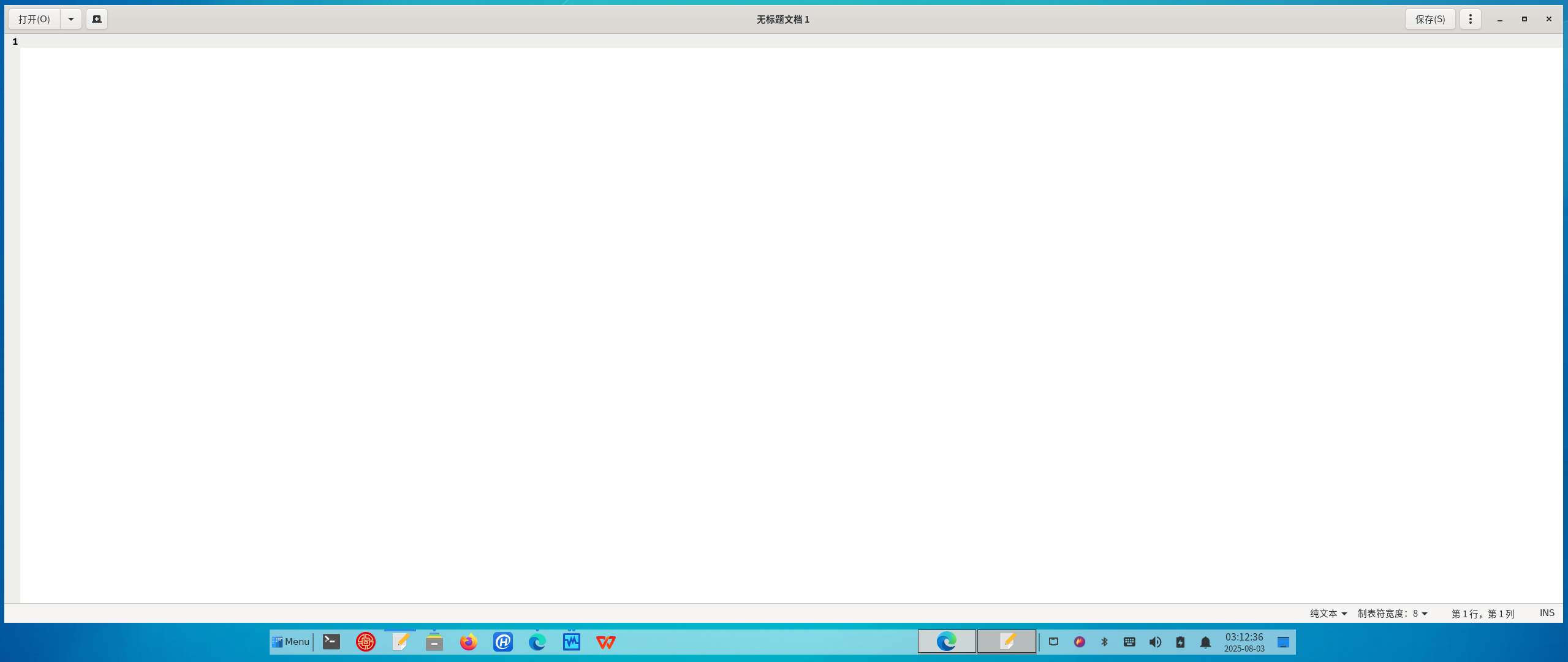Open the 制表符宽度 tab width dropdown
Image resolution: width=1568 pixels, height=662 pixels.
pos(1392,614)
